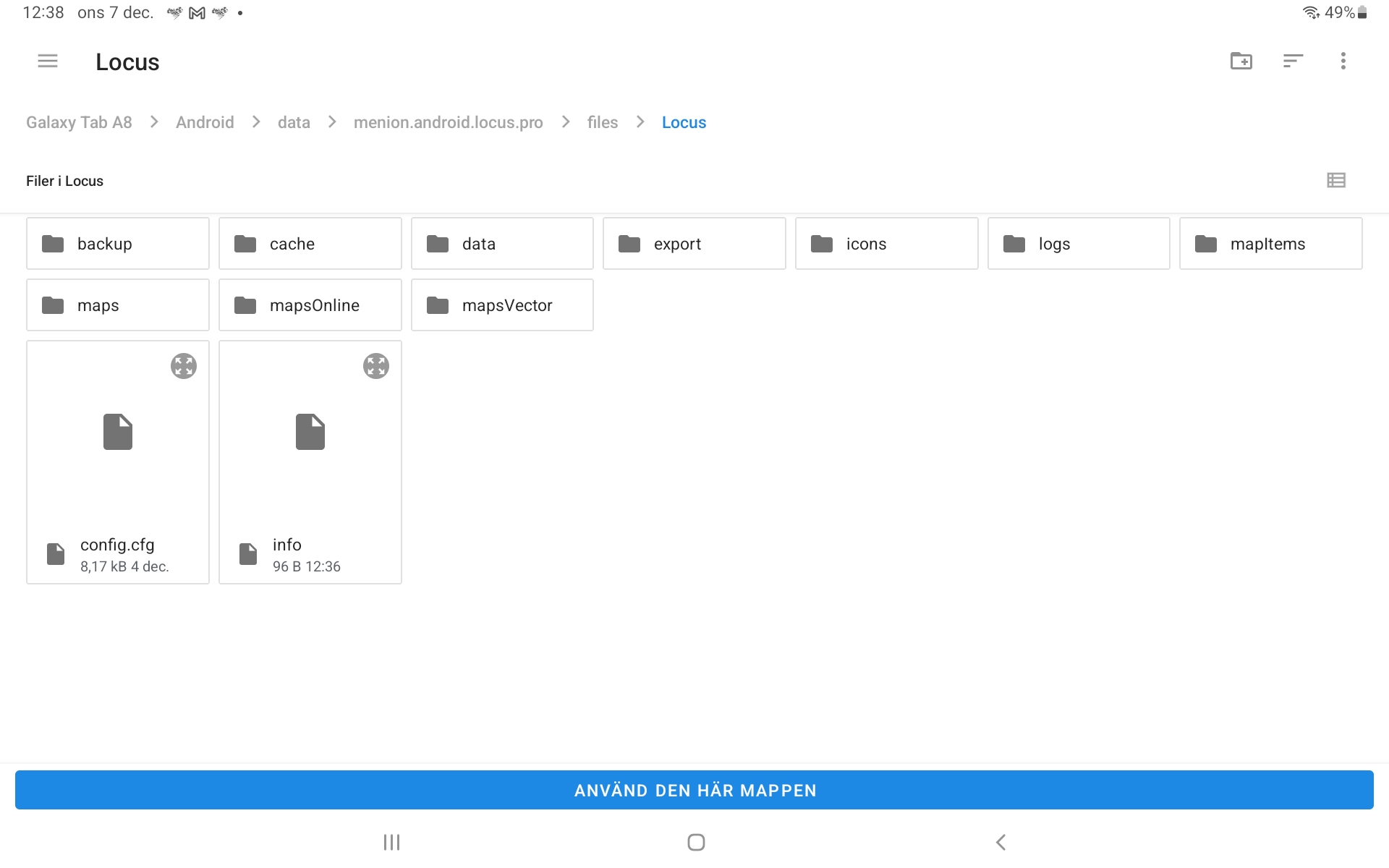Expand the config.cfg file preview
The image size is (1389, 868).
coord(184,366)
